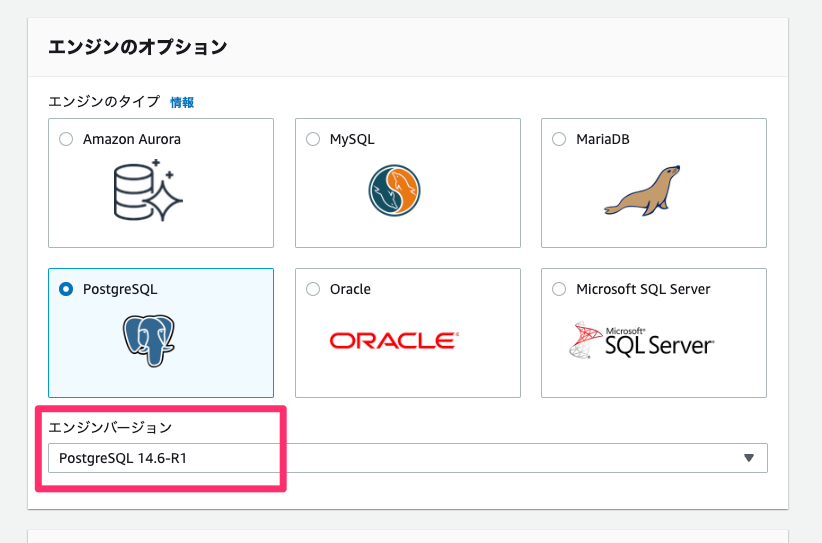
Task: Select the MySQL radio button
Action: 313,139
